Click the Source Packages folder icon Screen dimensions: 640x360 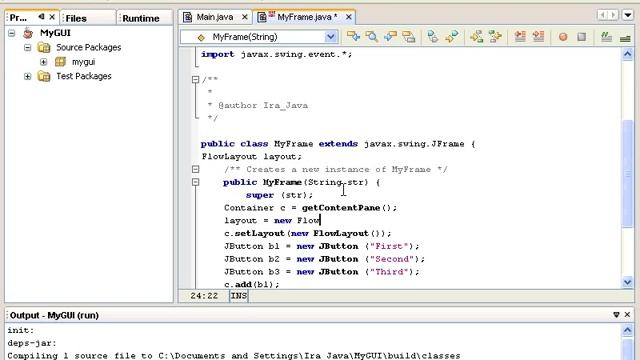tap(44, 47)
